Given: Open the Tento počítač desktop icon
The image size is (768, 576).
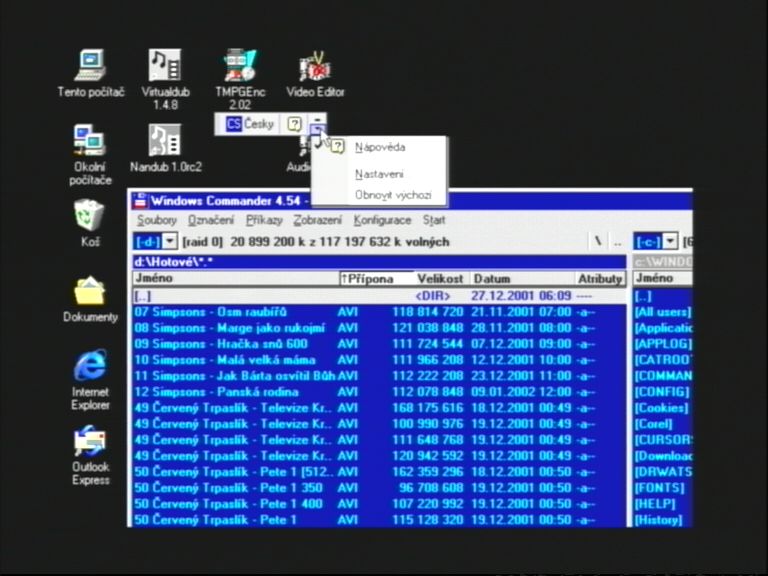Looking at the screenshot, I should pyautogui.click(x=91, y=73).
